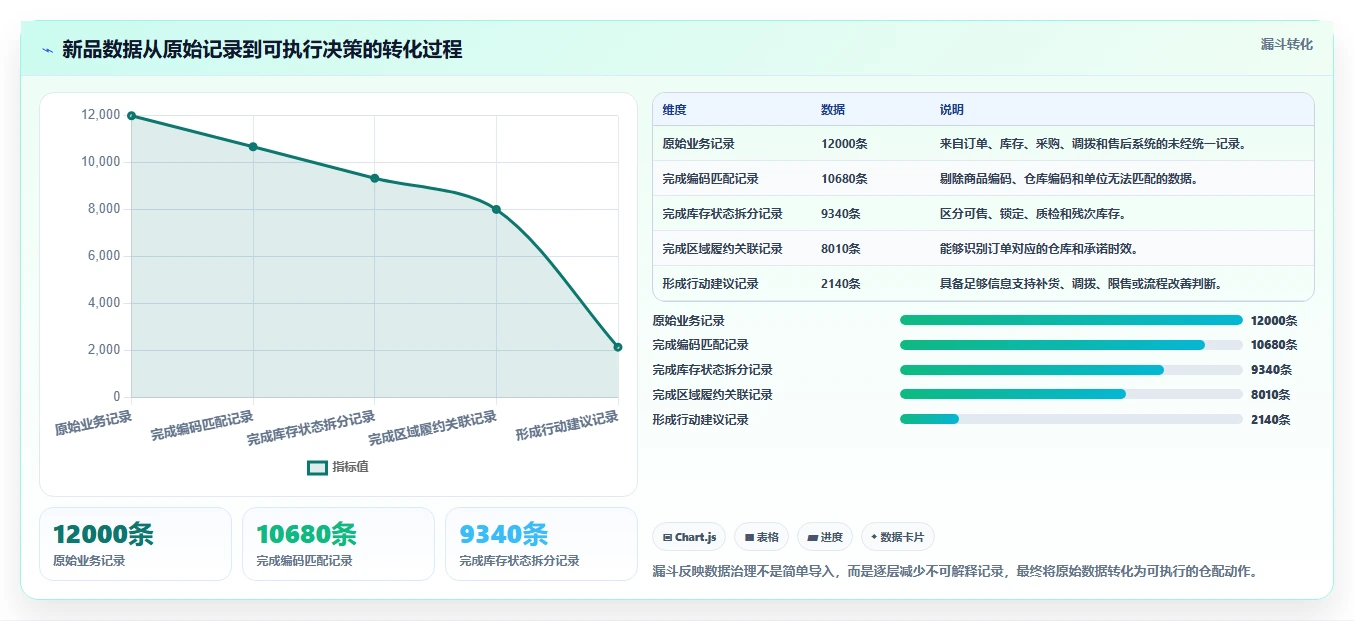Toggle the 指标值 legend color box
The width and height of the screenshot is (1354, 621).
pos(317,467)
